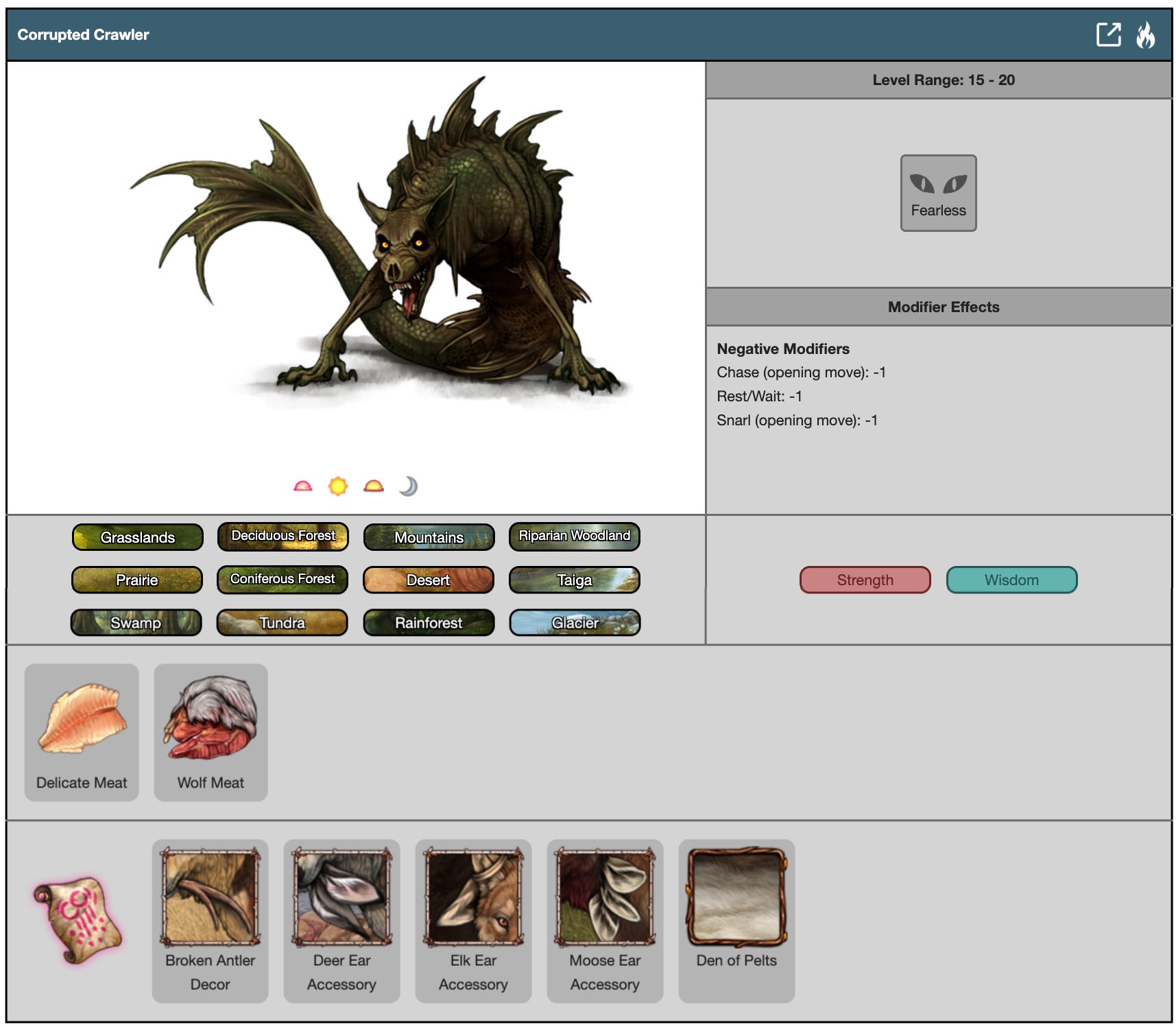Click the Wolf Meat item

pyautogui.click(x=211, y=732)
